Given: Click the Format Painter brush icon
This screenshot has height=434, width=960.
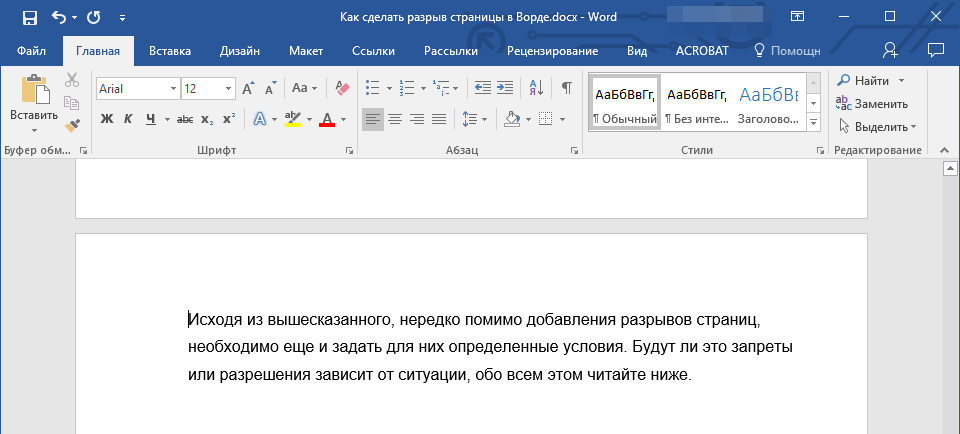Looking at the screenshot, I should tap(72, 126).
